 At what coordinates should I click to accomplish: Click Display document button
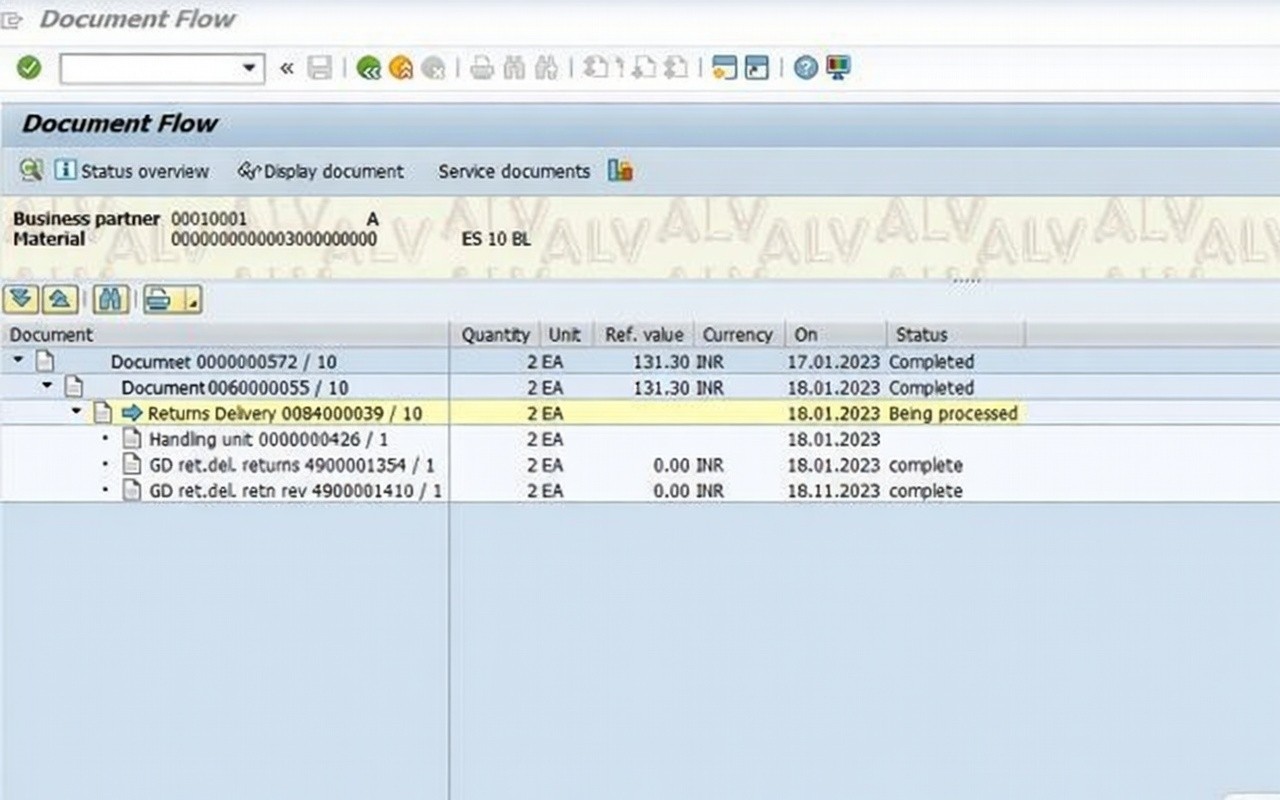pyautogui.click(x=321, y=171)
